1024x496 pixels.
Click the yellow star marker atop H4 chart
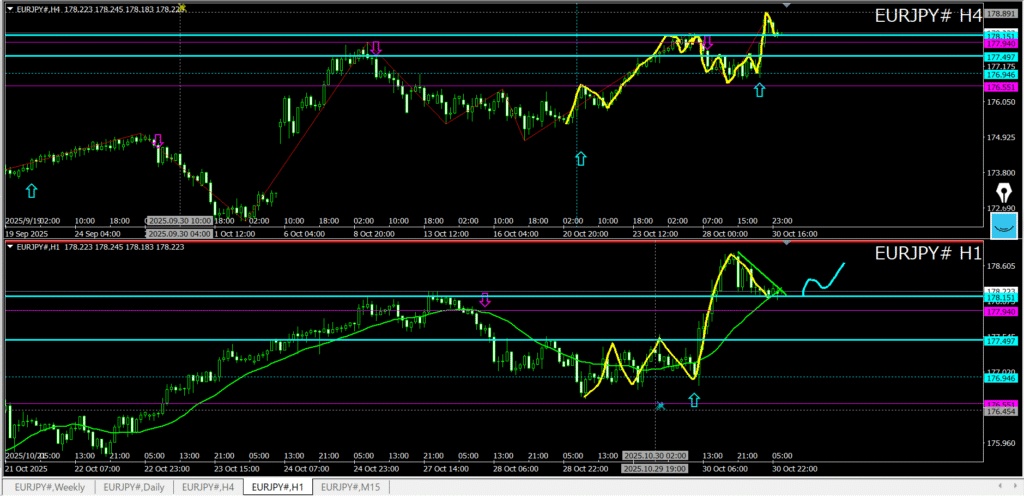pyautogui.click(x=180, y=8)
